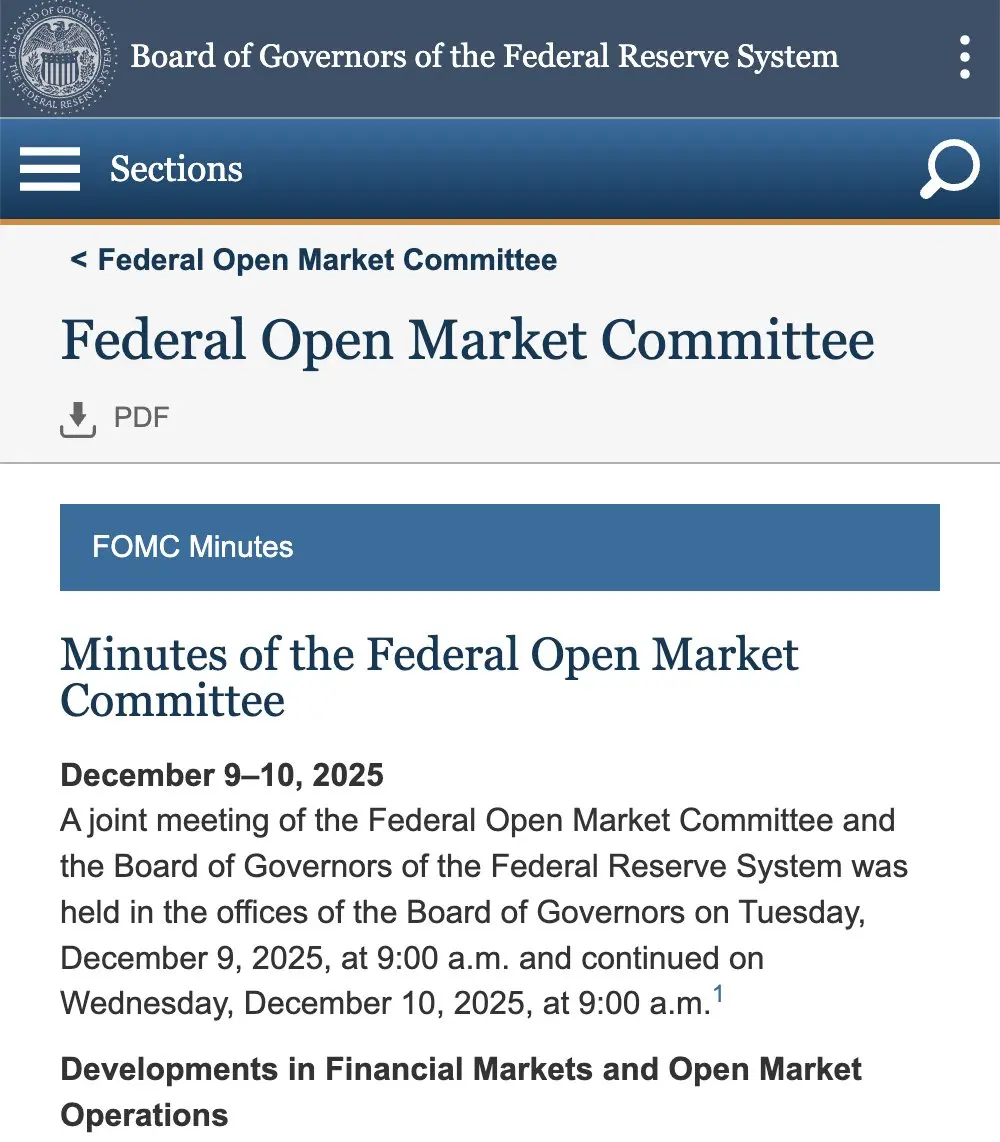Open the three-dot overflow menu

[x=964, y=58]
